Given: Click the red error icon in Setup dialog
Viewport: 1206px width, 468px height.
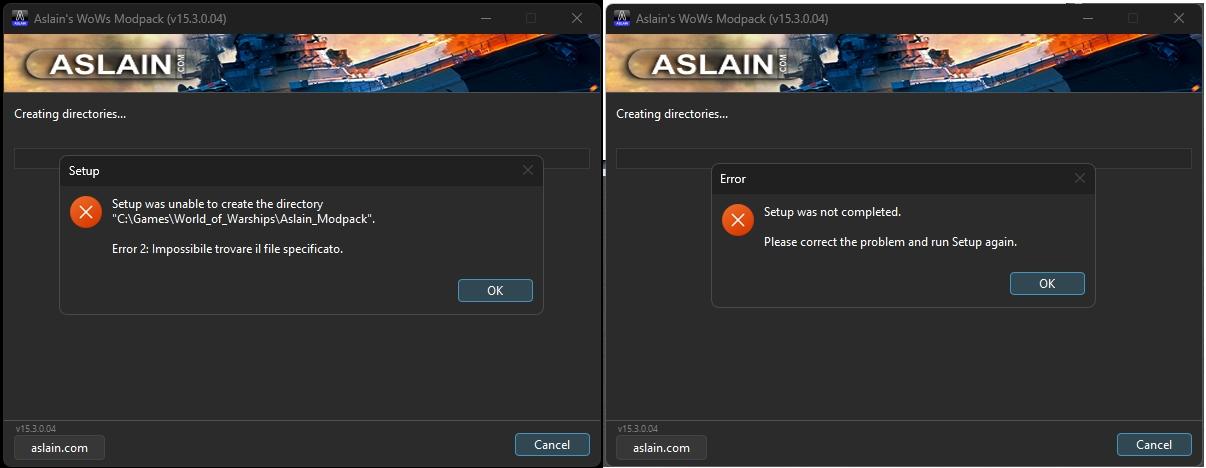Looking at the screenshot, I should coord(86,212).
